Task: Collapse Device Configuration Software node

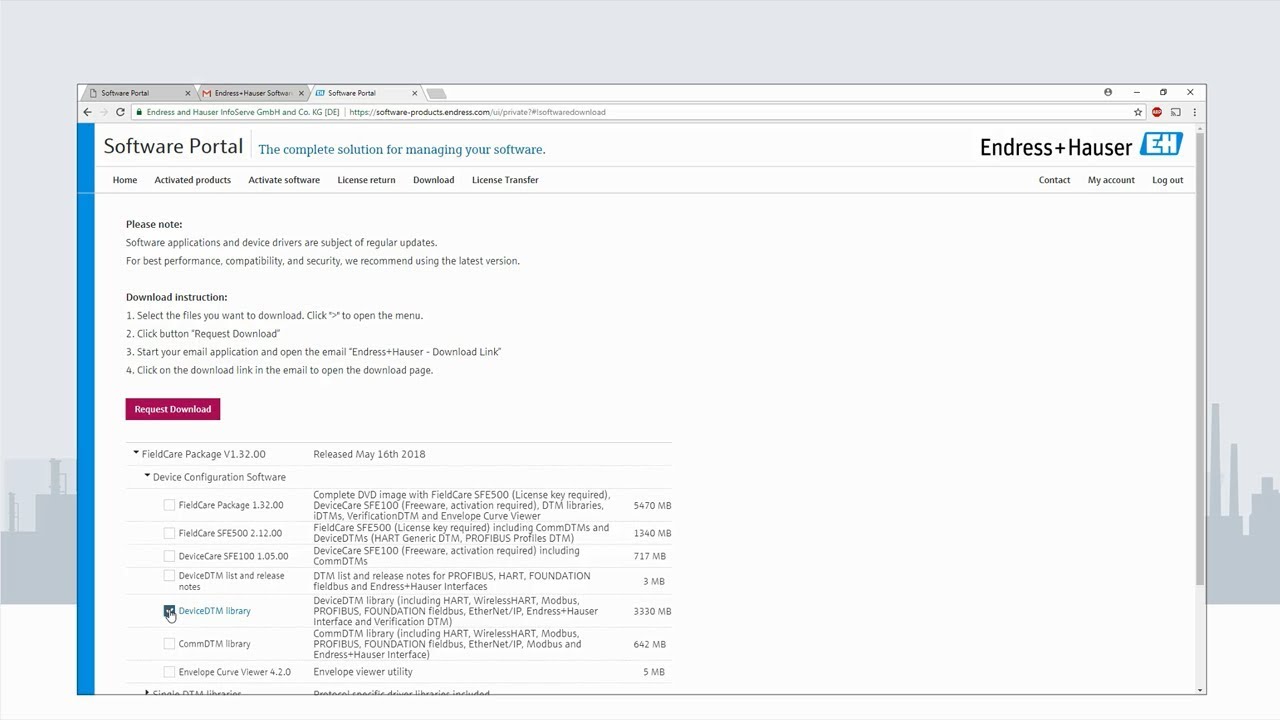Action: pyautogui.click(x=147, y=476)
